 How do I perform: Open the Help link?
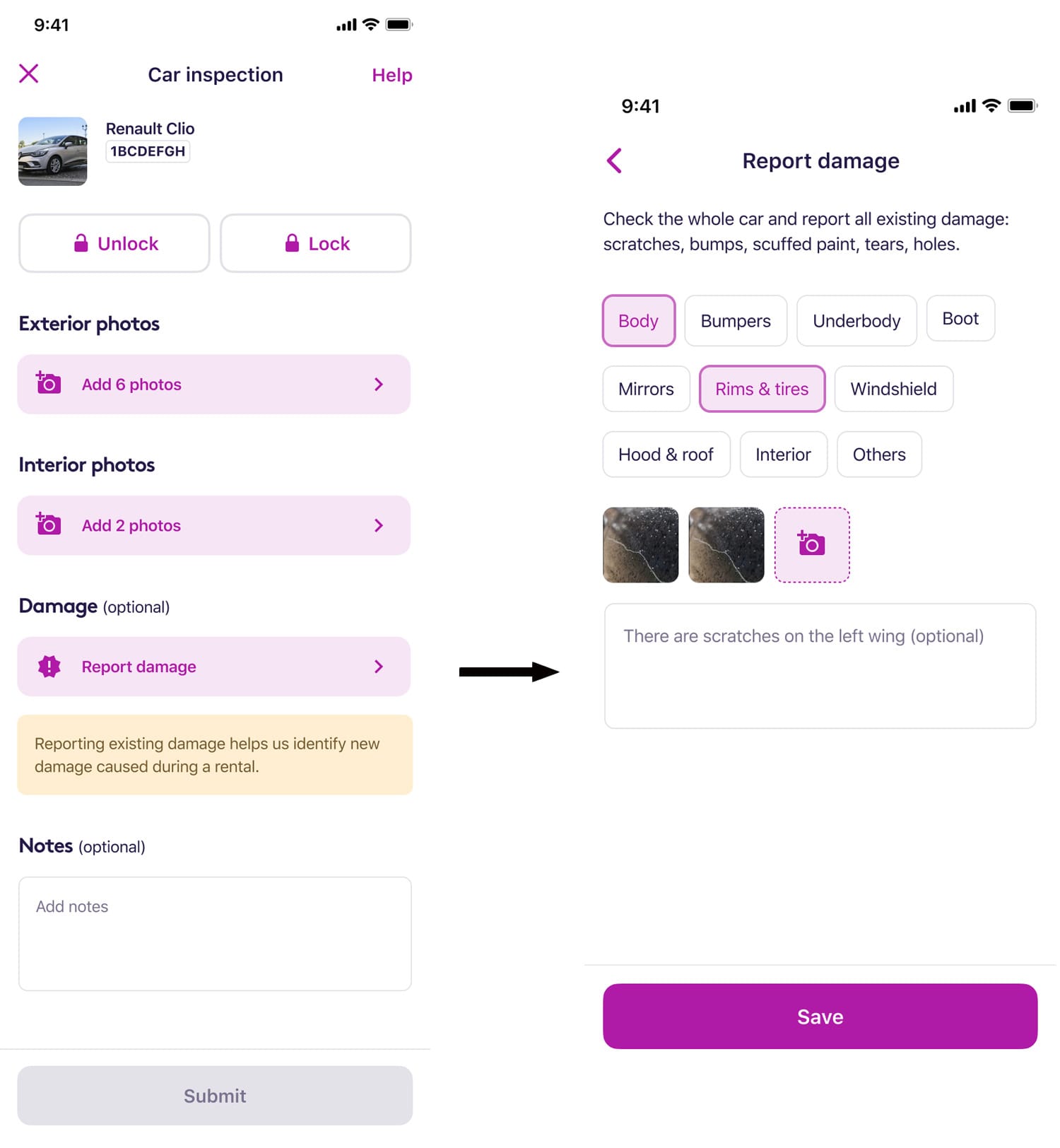[392, 75]
